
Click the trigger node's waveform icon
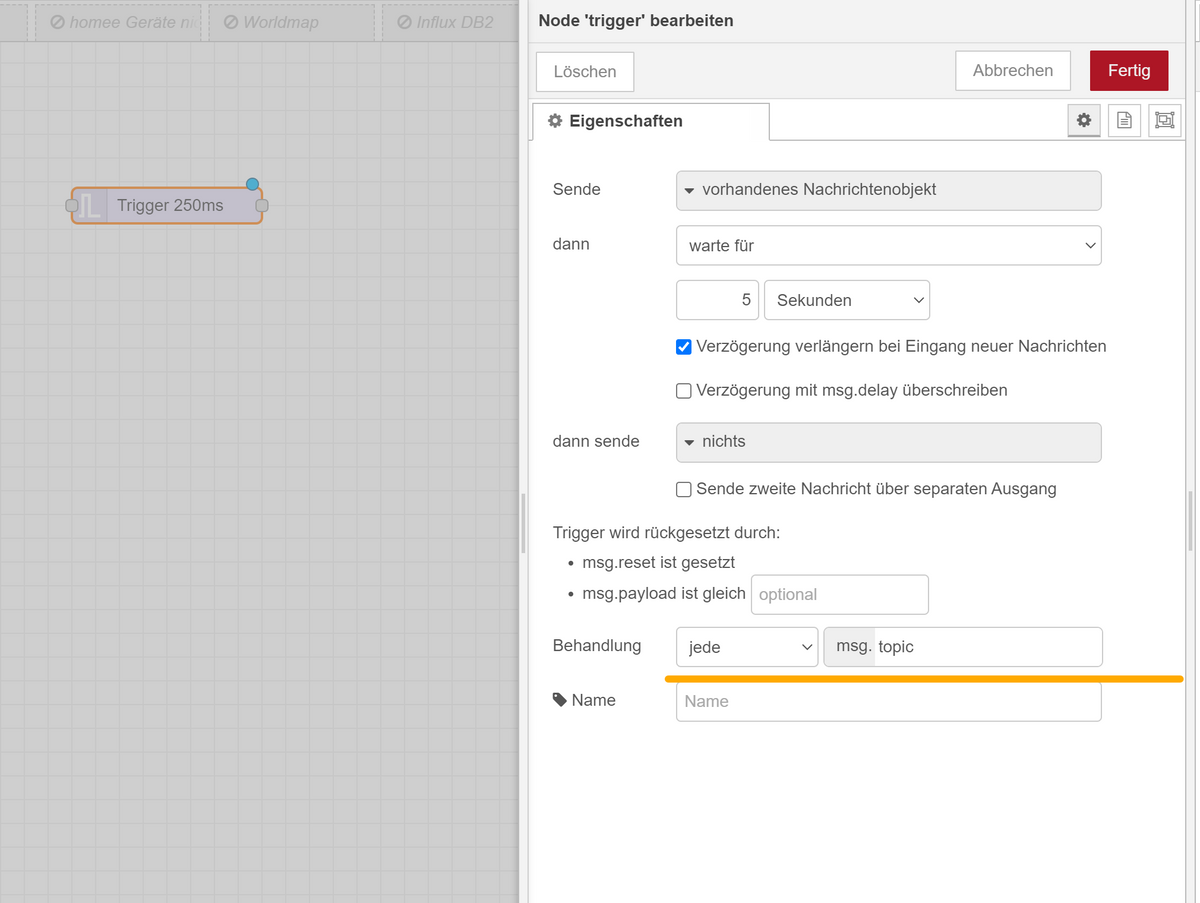(90, 206)
